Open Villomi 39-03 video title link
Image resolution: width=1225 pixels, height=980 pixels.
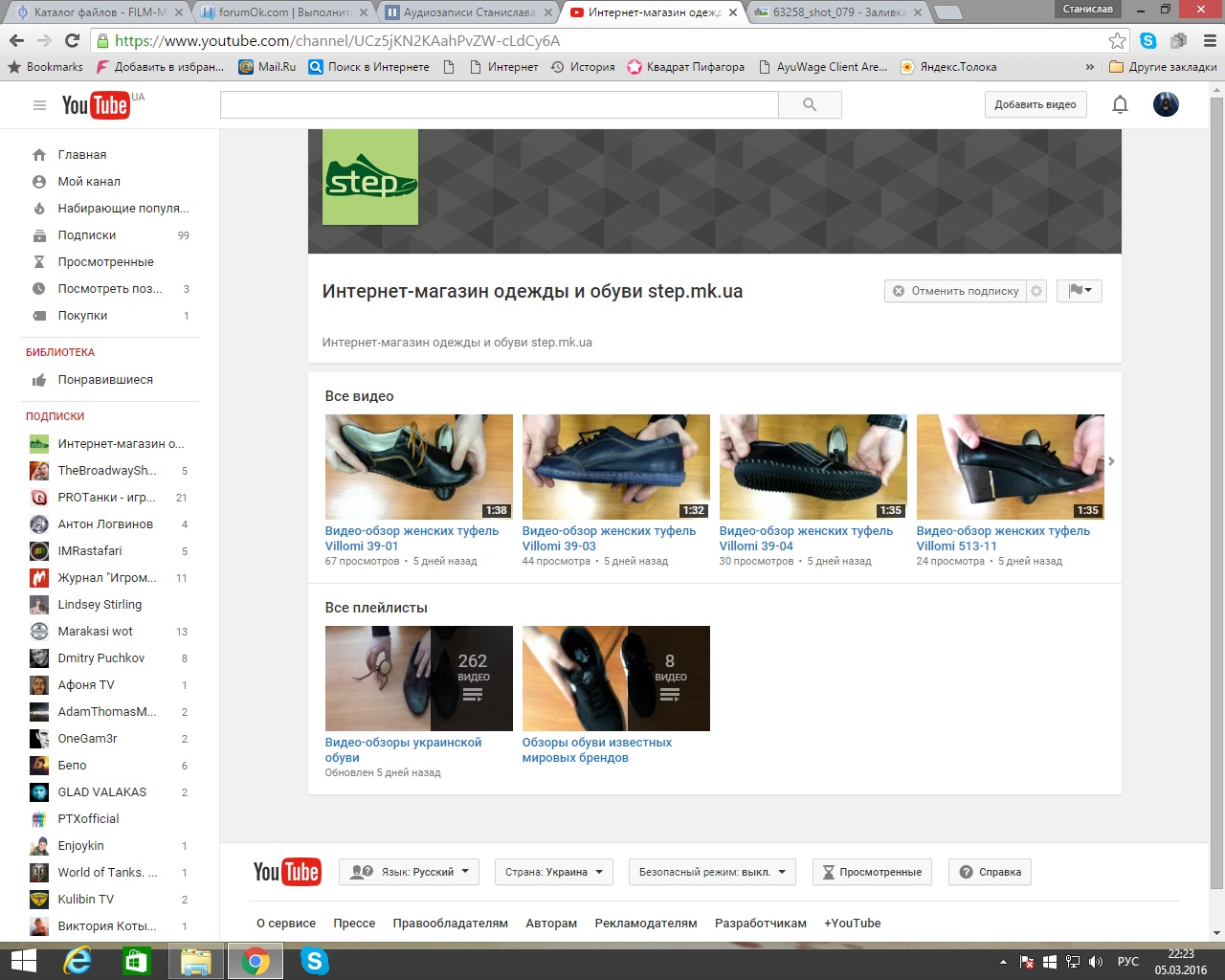(609, 539)
